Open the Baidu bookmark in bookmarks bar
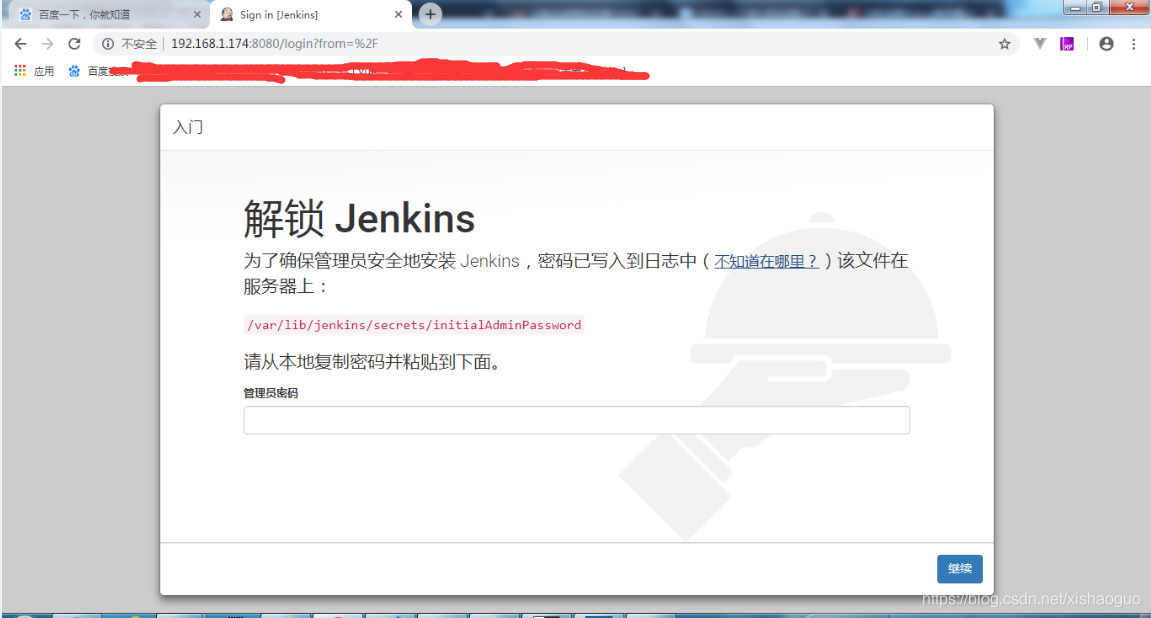This screenshot has height=618, width=1151. (98, 71)
